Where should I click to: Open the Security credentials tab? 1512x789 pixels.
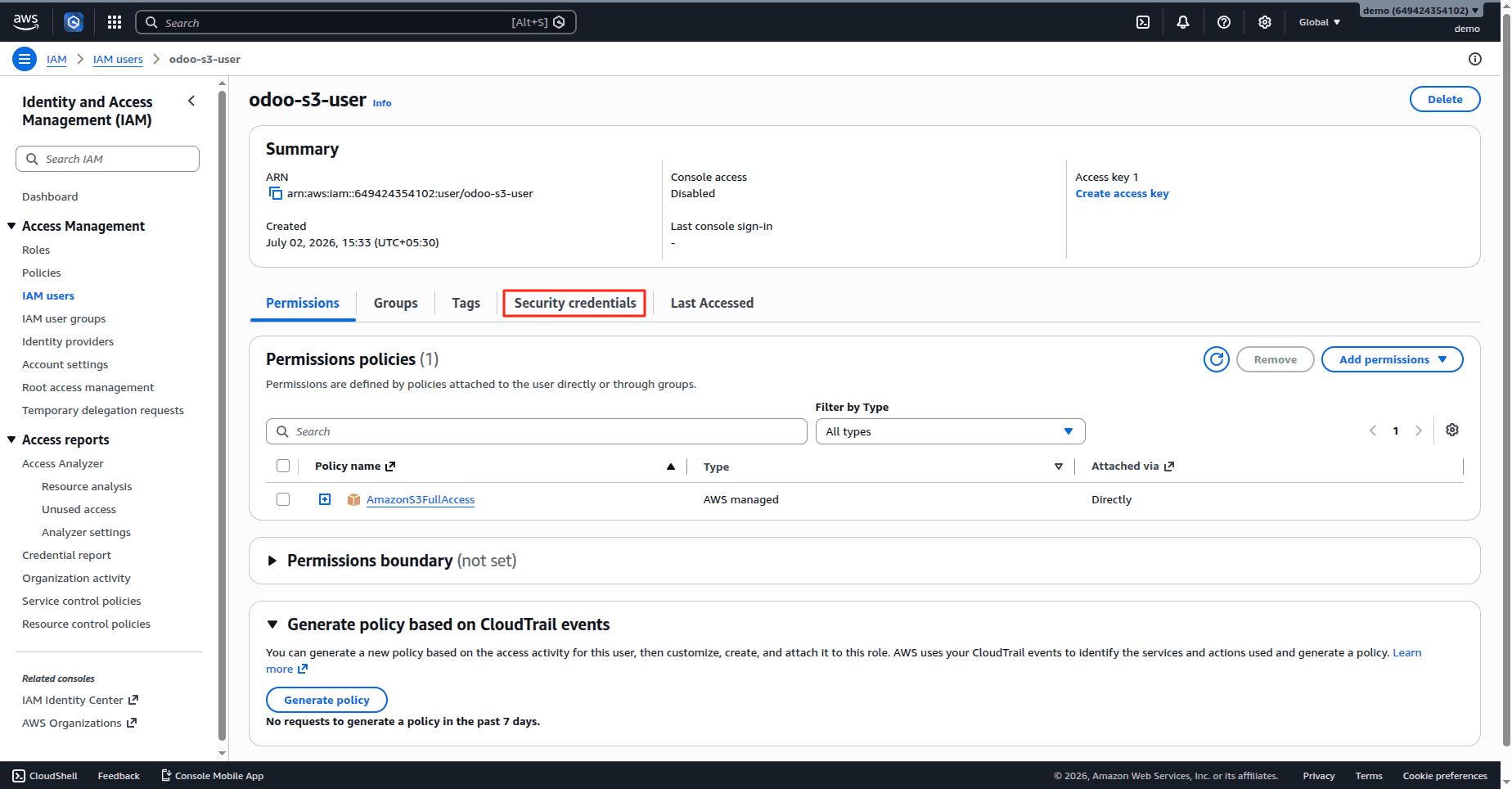tap(574, 303)
